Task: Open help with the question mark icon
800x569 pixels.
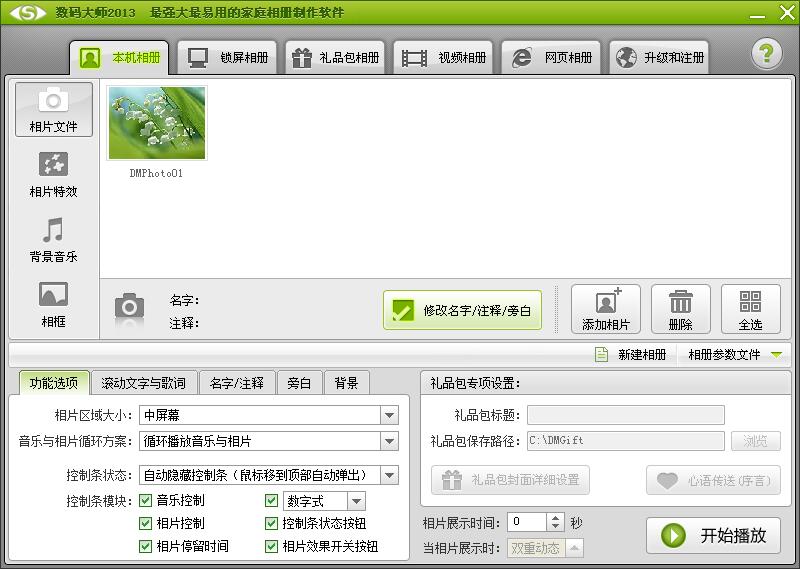Action: [766, 54]
